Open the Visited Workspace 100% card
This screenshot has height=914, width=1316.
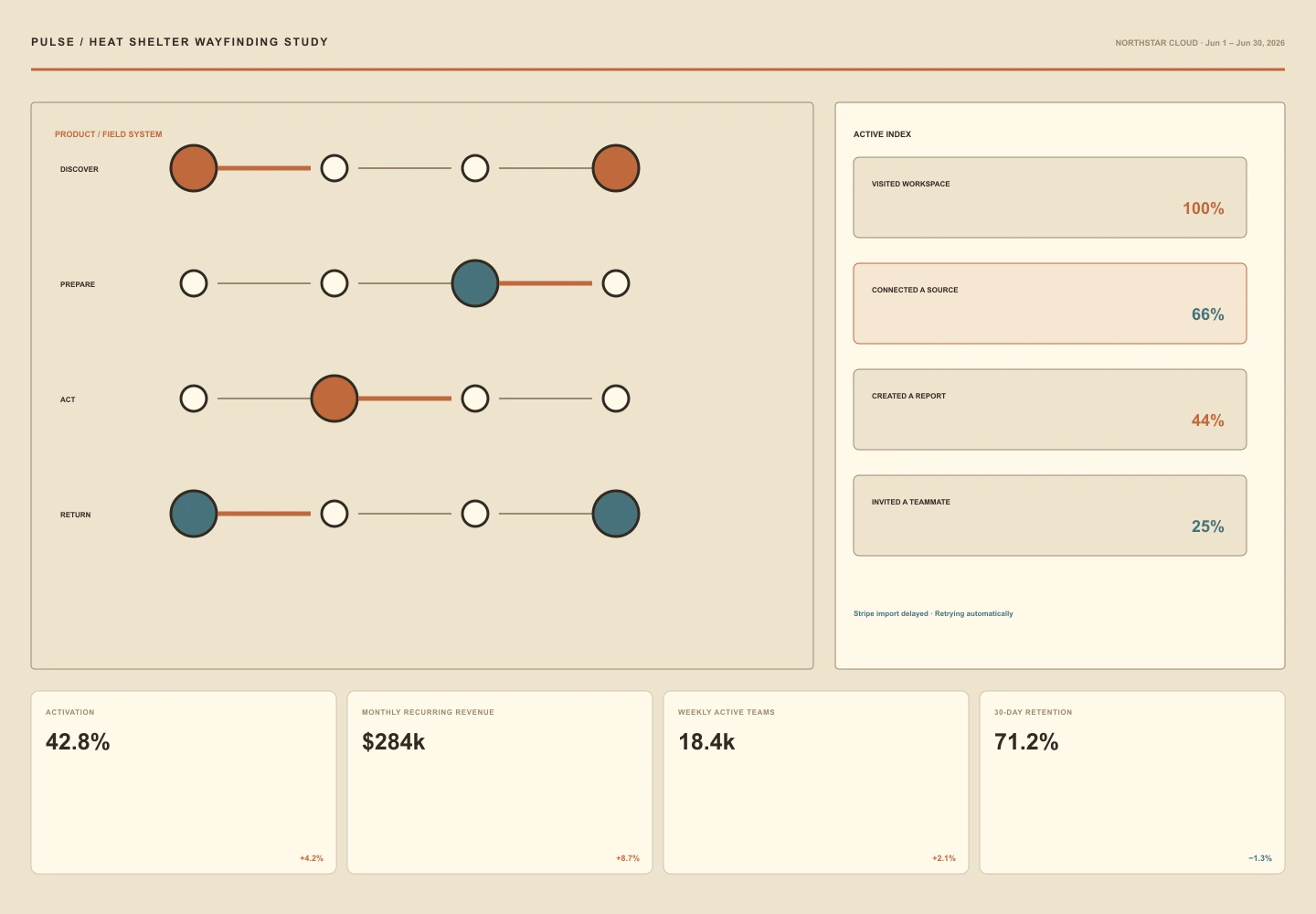coord(1050,197)
